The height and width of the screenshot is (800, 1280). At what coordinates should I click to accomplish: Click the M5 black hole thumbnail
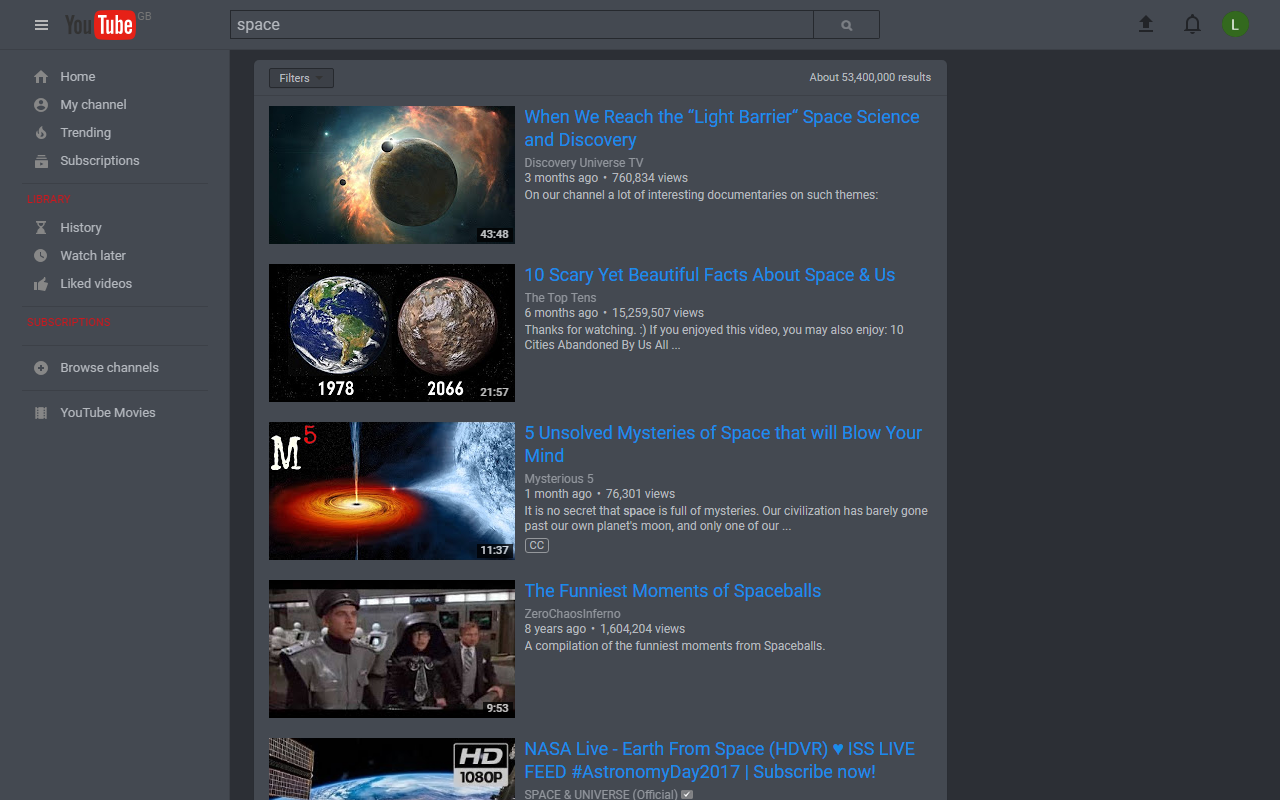click(x=392, y=491)
